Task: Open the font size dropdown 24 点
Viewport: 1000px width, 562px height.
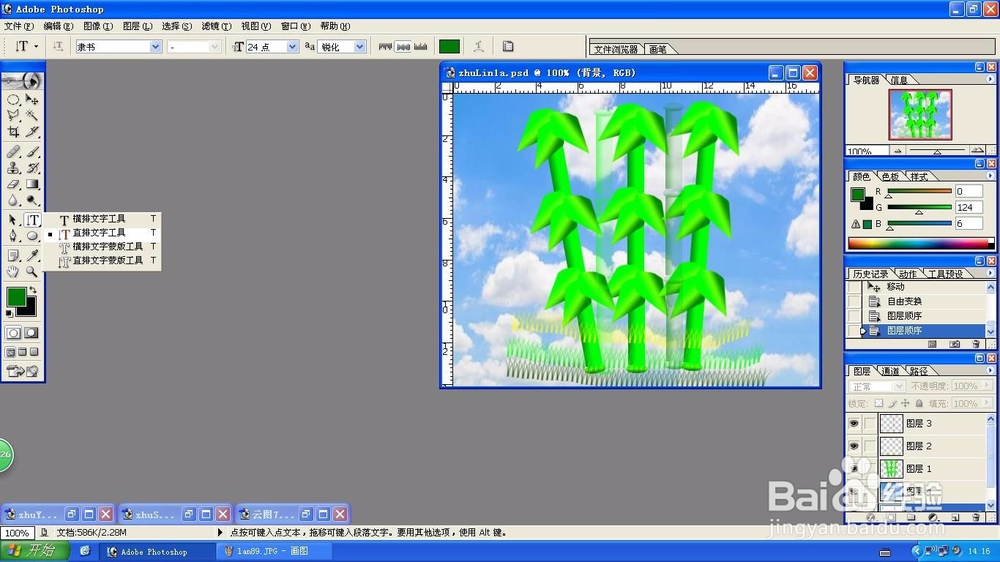Action: point(292,47)
